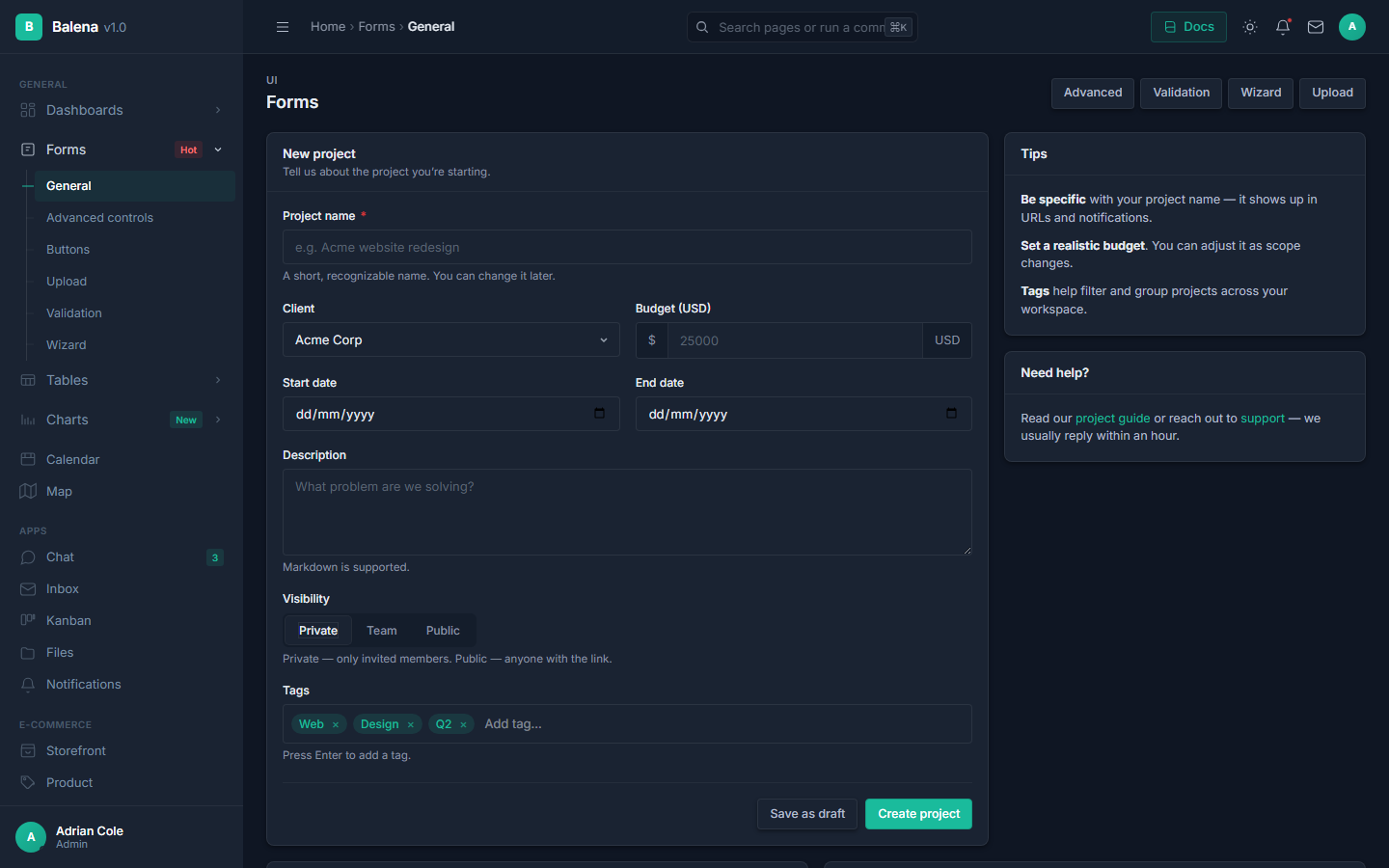Click the Forms sidebar icon
Image resolution: width=1389 pixels, height=868 pixels.
coord(28,149)
